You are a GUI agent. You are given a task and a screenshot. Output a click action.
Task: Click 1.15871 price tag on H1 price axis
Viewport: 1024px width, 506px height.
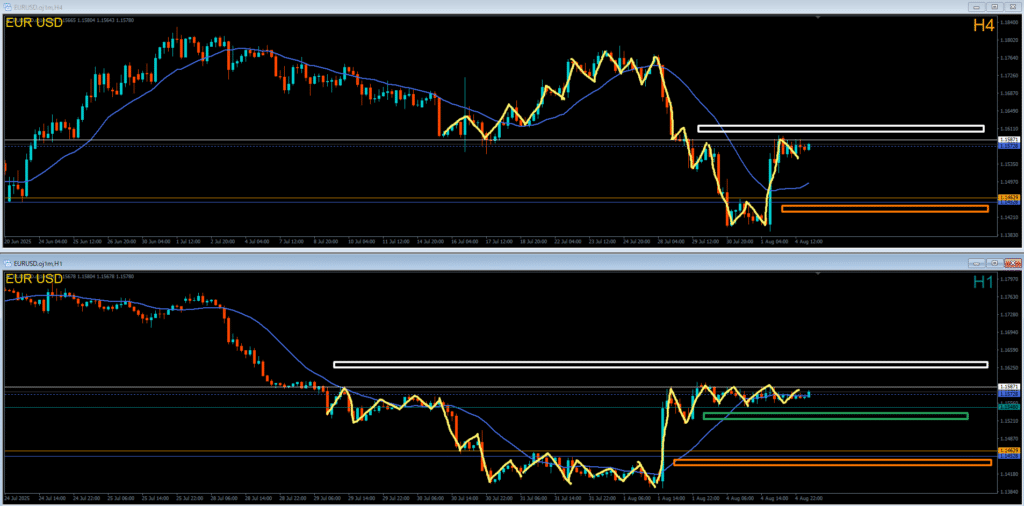pyautogui.click(x=1008, y=387)
